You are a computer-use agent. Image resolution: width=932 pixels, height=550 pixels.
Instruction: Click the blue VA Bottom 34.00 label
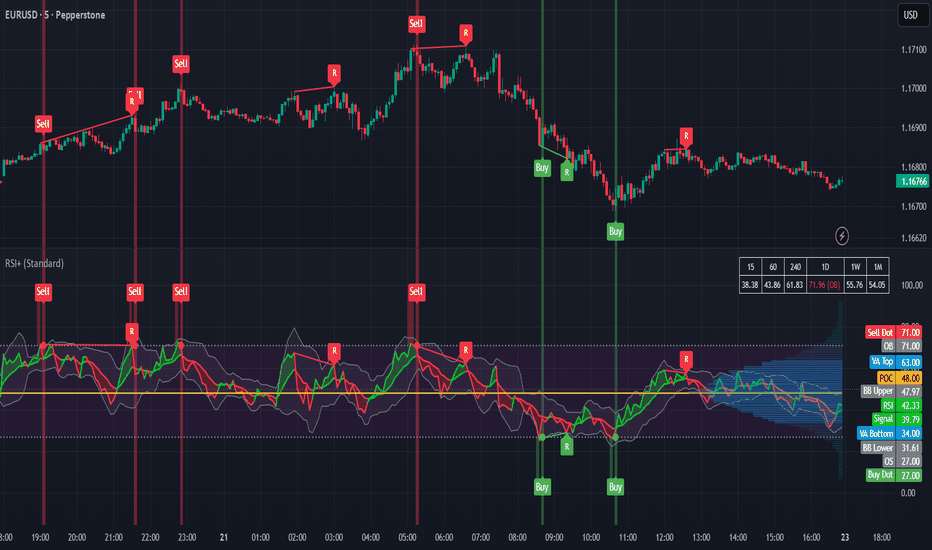tap(890, 433)
